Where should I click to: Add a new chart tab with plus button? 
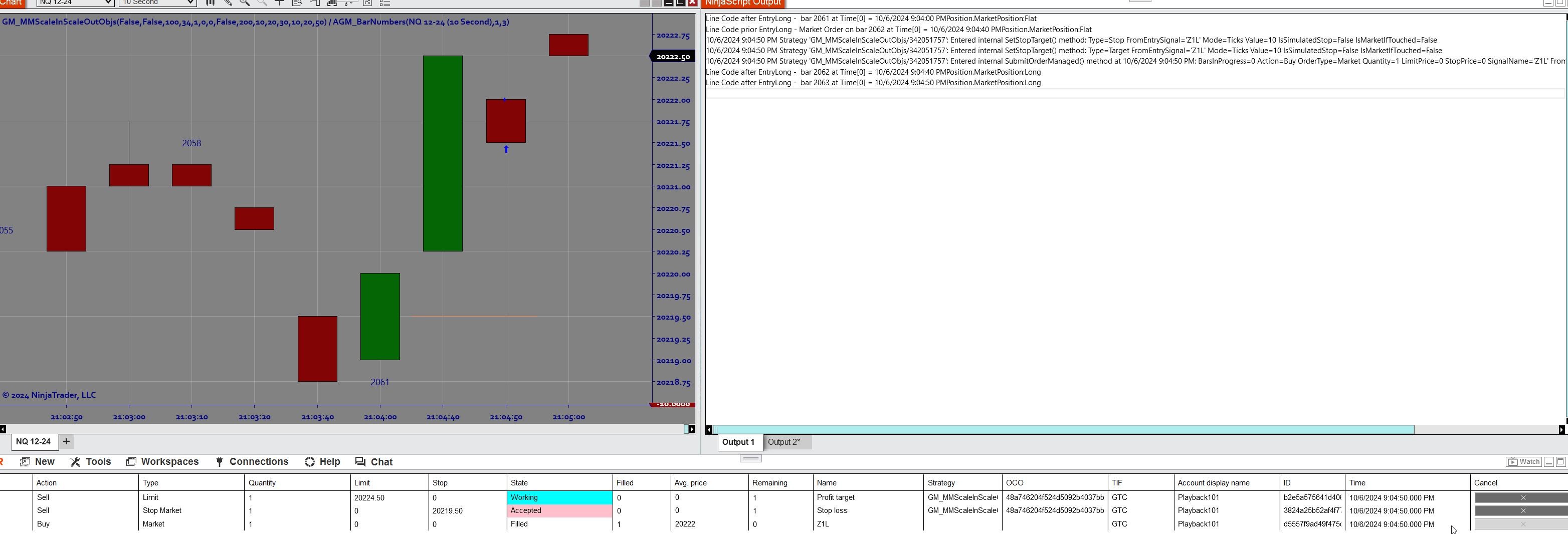click(66, 441)
